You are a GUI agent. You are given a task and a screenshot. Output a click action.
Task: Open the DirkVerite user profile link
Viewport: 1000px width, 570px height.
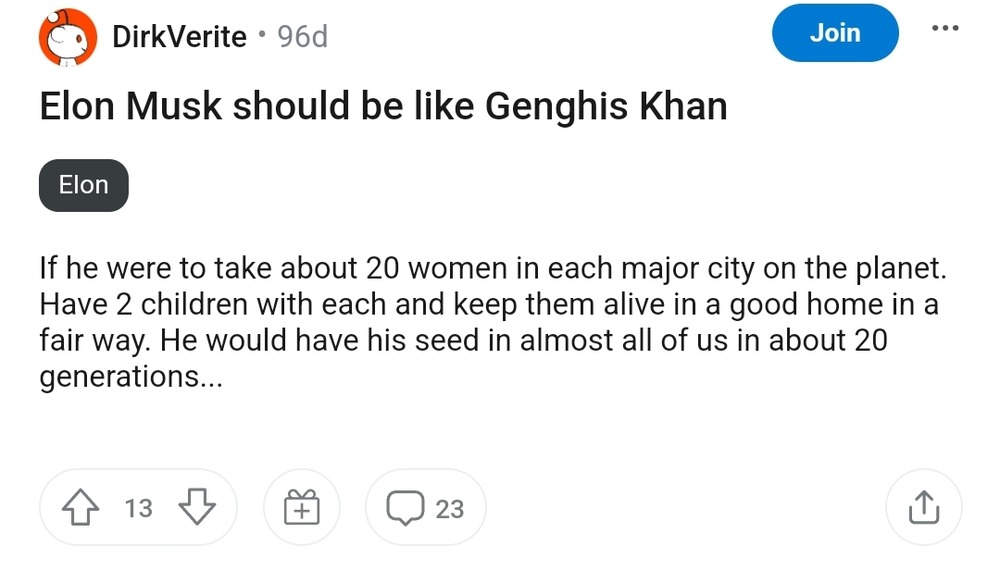click(x=179, y=37)
